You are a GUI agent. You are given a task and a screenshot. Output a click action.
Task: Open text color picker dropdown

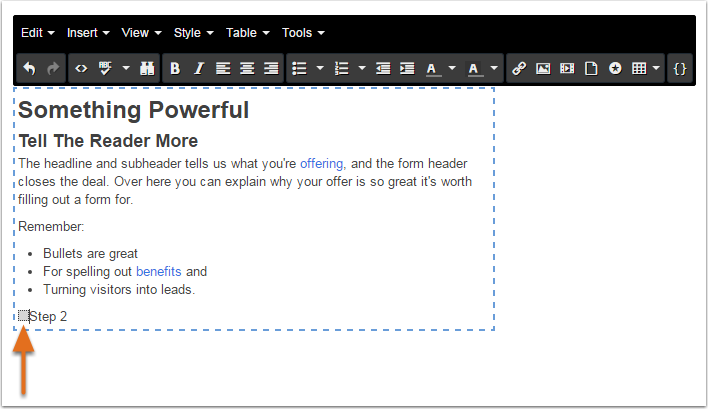coord(452,69)
